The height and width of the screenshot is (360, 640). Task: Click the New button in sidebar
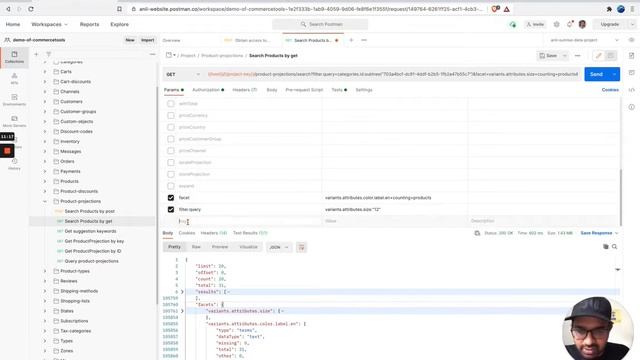click(130, 40)
